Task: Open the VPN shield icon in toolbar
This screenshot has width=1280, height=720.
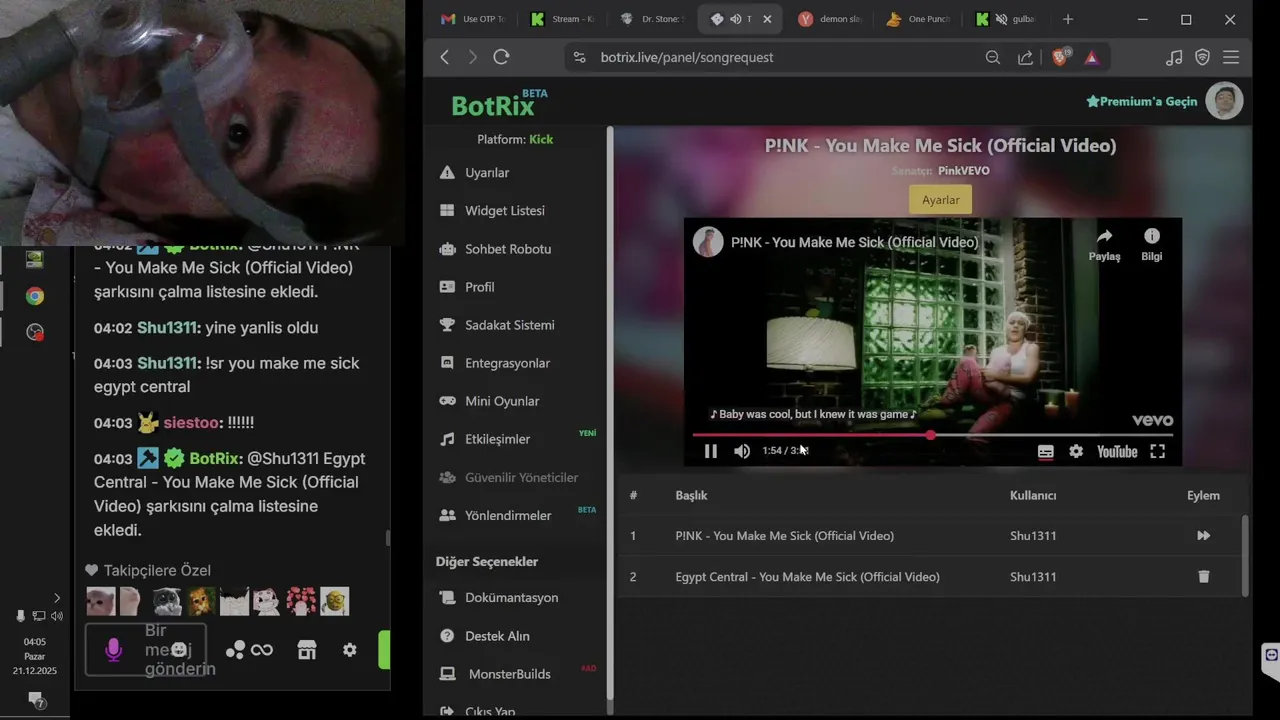Action: (x=1203, y=57)
